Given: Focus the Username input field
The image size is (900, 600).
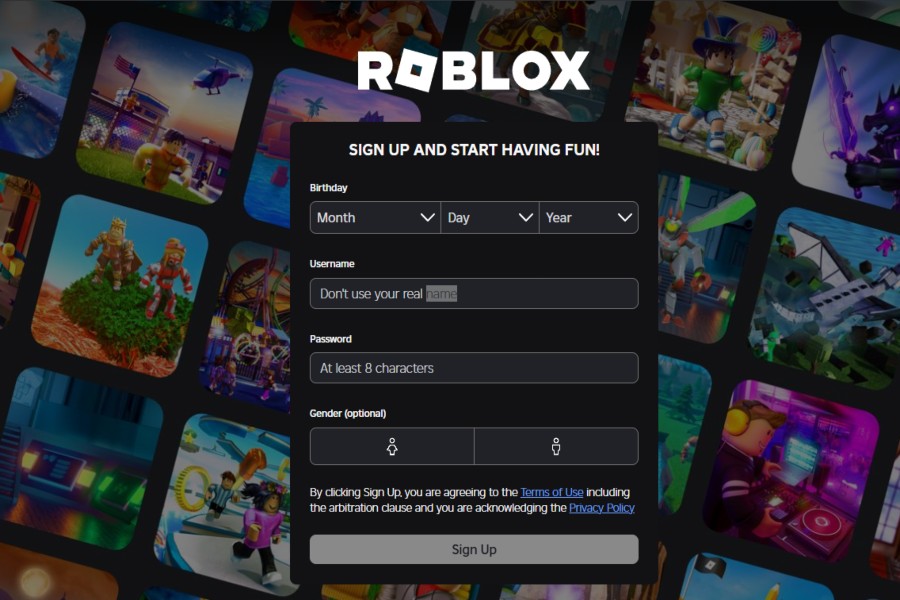Looking at the screenshot, I should pos(474,293).
